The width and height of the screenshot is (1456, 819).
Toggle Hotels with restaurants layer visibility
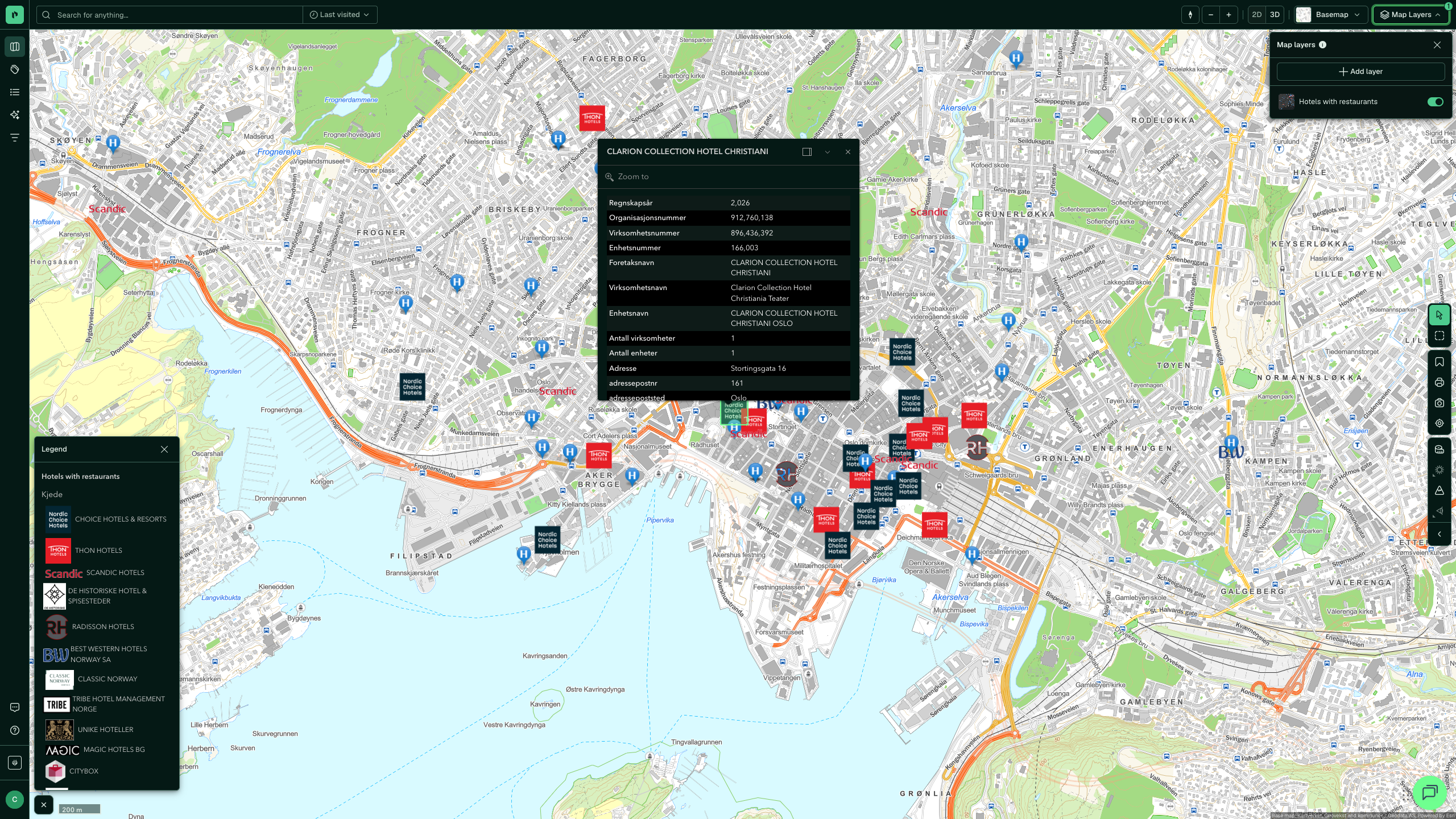coord(1435,102)
